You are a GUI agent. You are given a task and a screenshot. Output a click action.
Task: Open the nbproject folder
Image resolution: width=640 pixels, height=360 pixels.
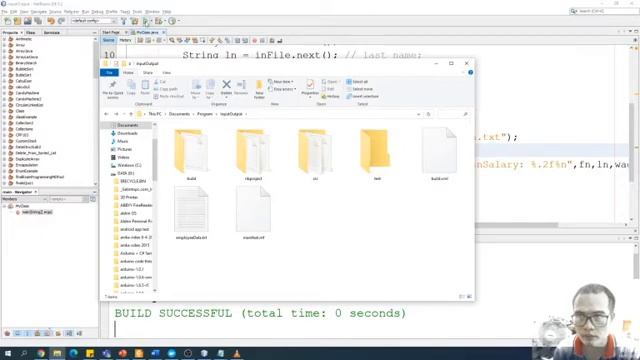coord(253,155)
